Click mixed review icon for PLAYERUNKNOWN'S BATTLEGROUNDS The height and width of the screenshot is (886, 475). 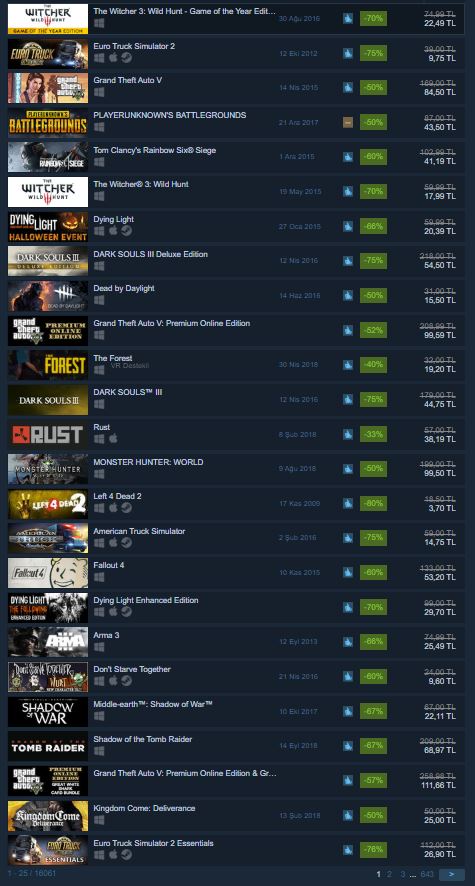pos(348,122)
